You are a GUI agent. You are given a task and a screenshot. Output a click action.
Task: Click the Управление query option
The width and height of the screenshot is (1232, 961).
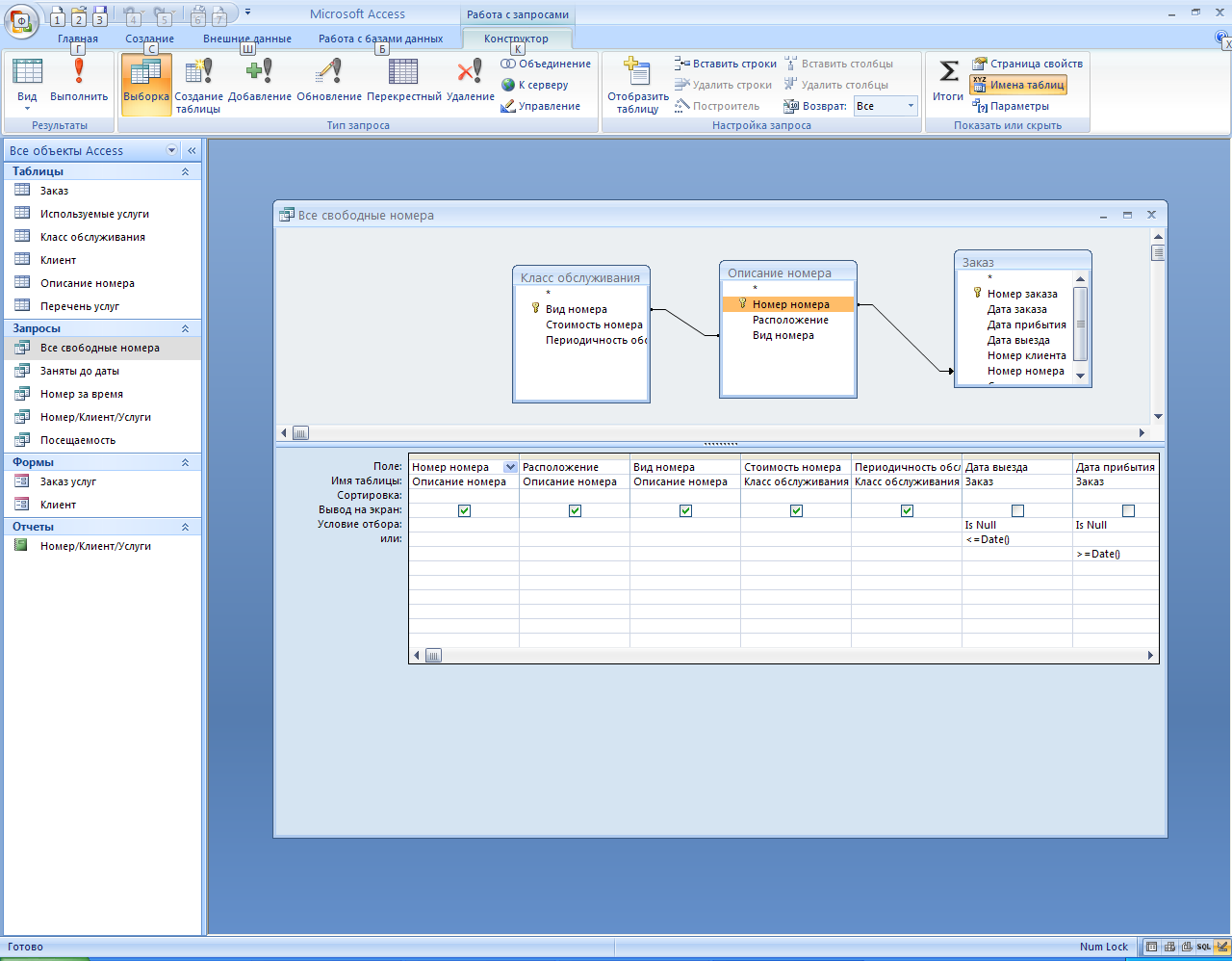541,106
